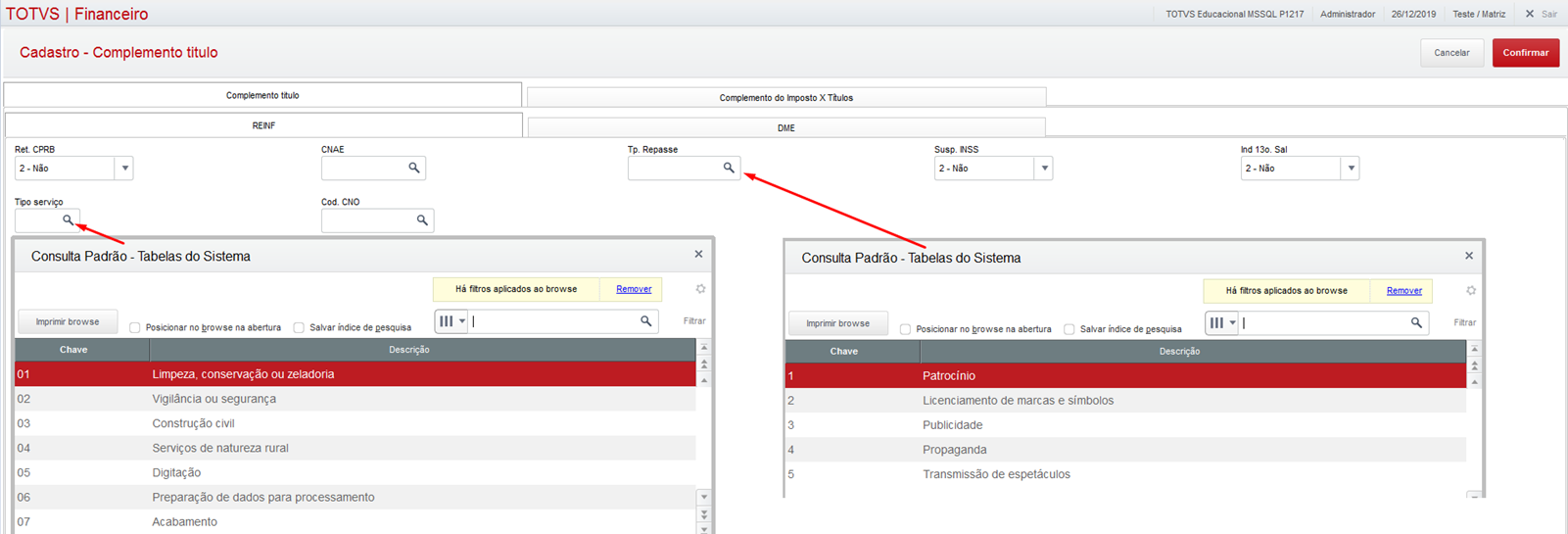Click the right dialog page-up double arrow
The height and width of the screenshot is (534, 1568).
click(x=1475, y=366)
